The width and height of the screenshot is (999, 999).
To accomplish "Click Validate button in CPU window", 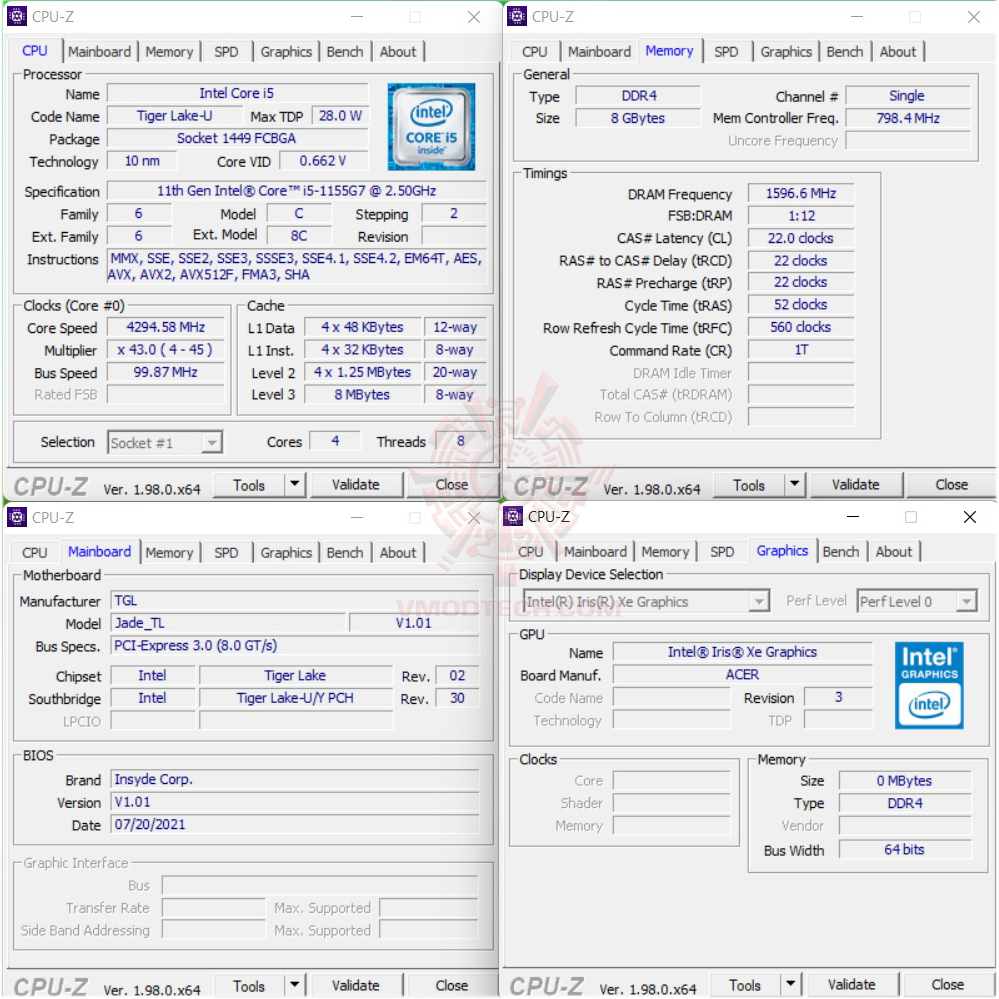I will (356, 485).
